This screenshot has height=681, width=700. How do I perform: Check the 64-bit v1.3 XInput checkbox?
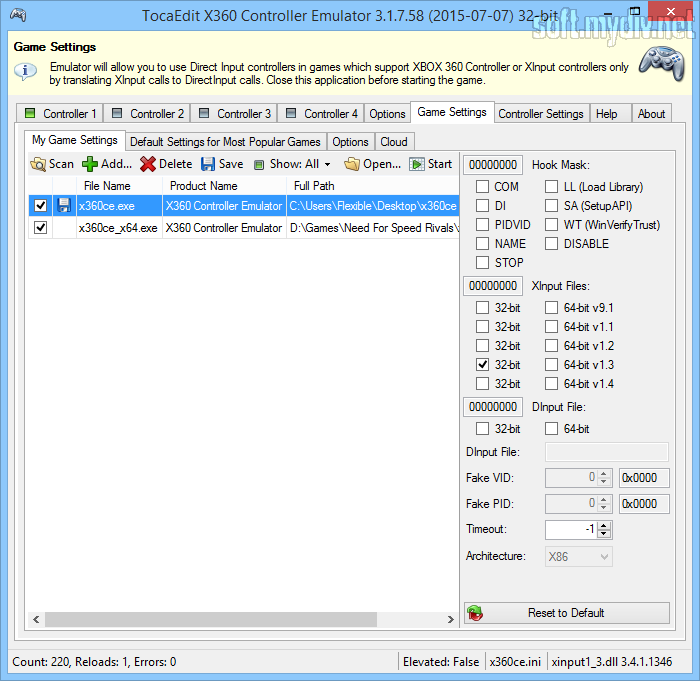coord(551,365)
